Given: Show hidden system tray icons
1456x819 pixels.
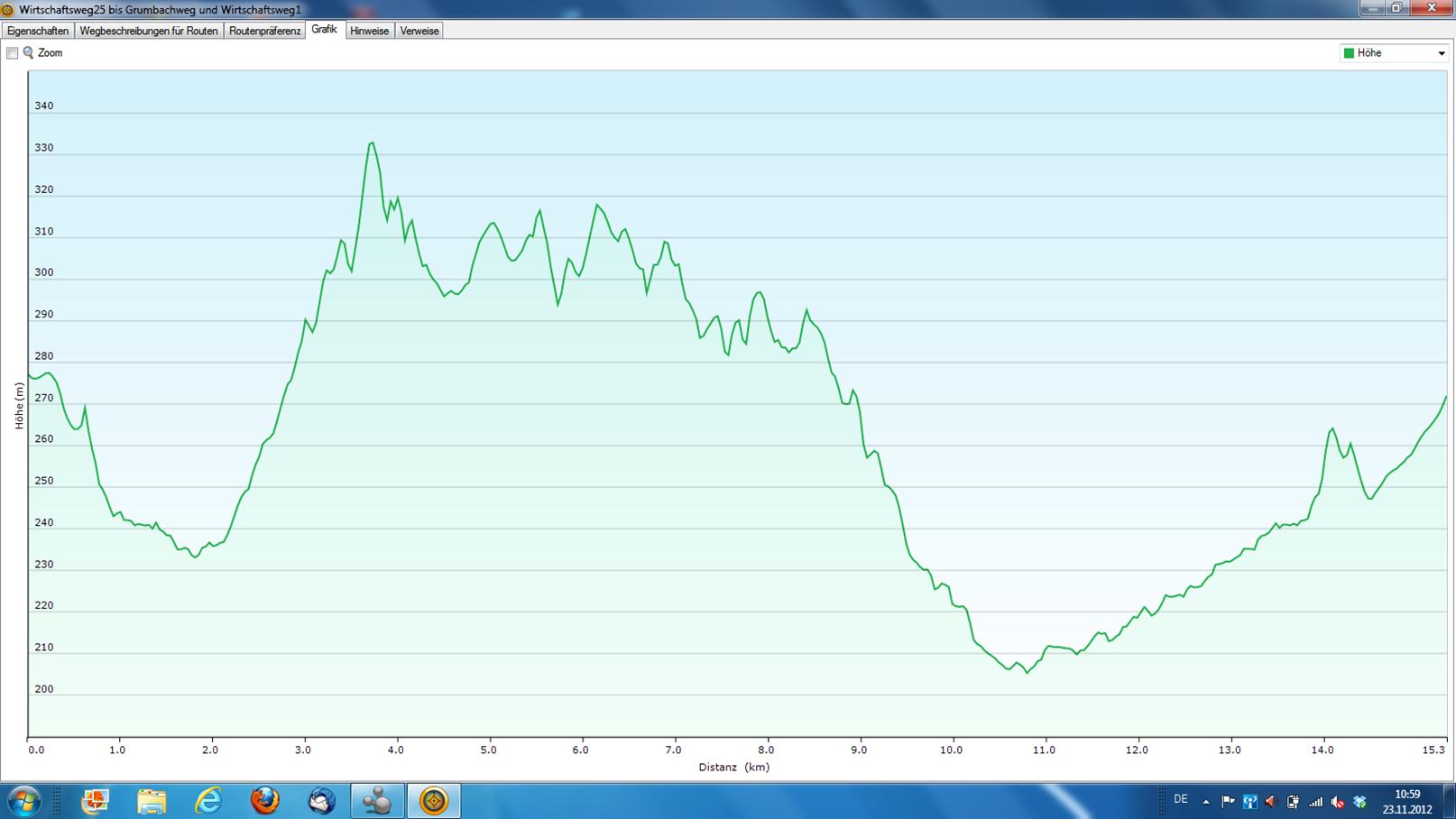Looking at the screenshot, I should tap(1206, 801).
